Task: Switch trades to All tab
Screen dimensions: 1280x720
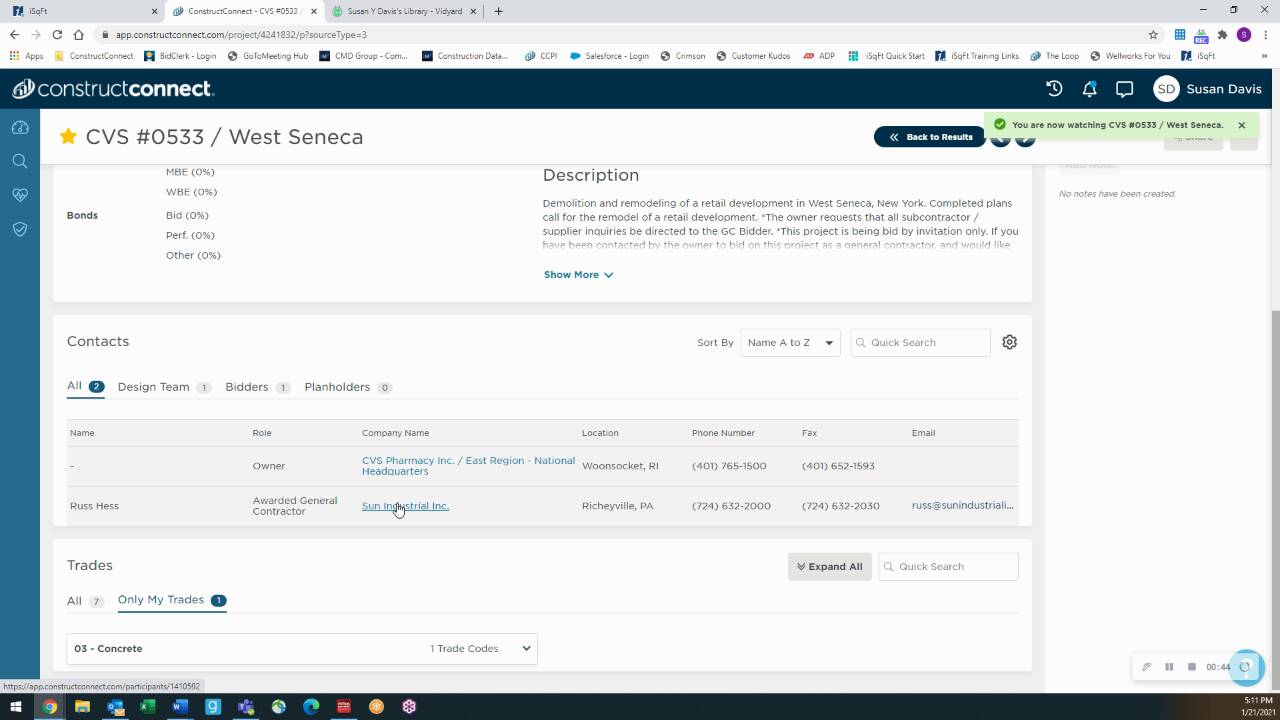Action: coord(85,601)
